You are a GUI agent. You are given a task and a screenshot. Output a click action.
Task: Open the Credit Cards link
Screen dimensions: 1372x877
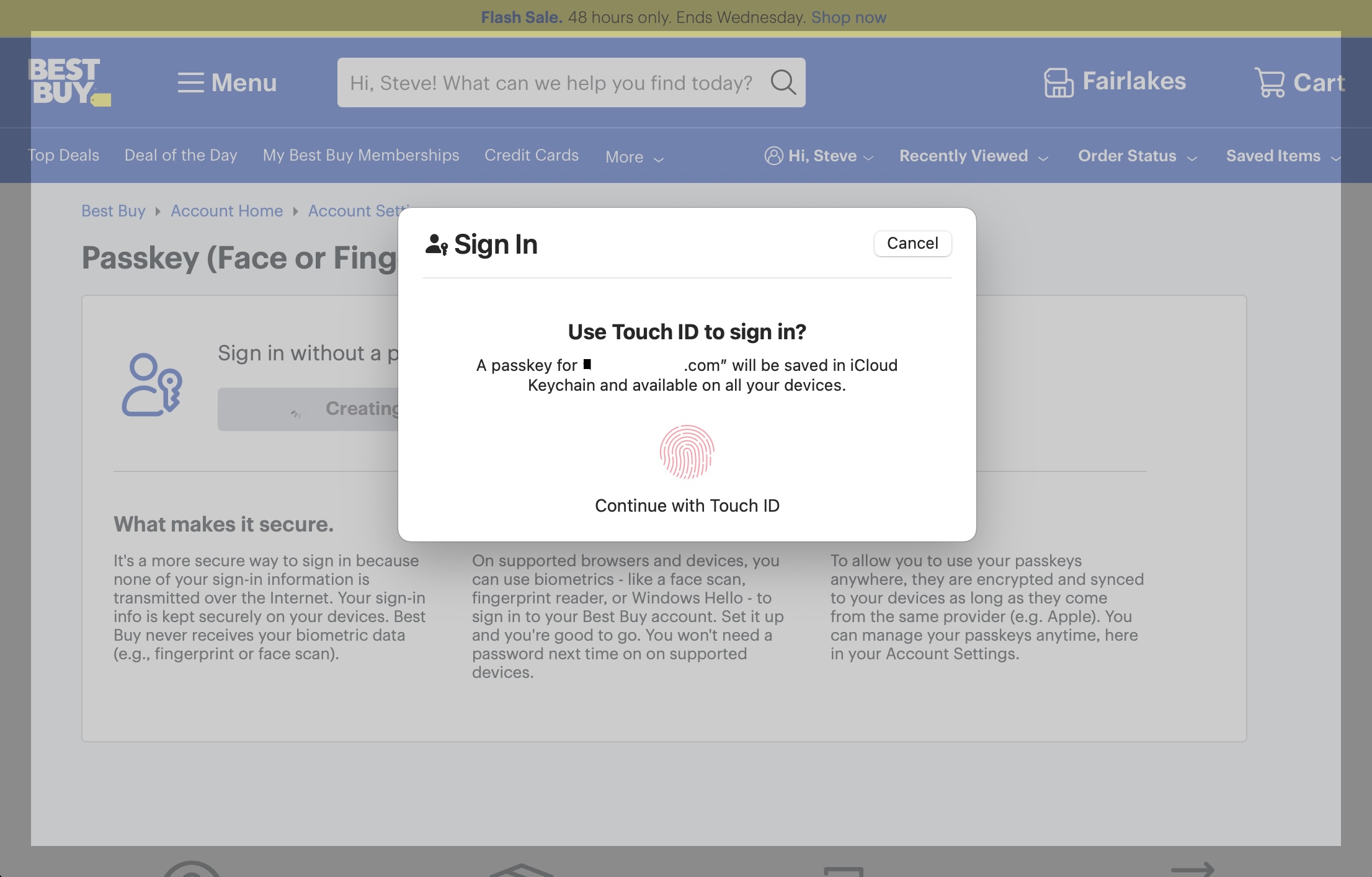point(531,155)
